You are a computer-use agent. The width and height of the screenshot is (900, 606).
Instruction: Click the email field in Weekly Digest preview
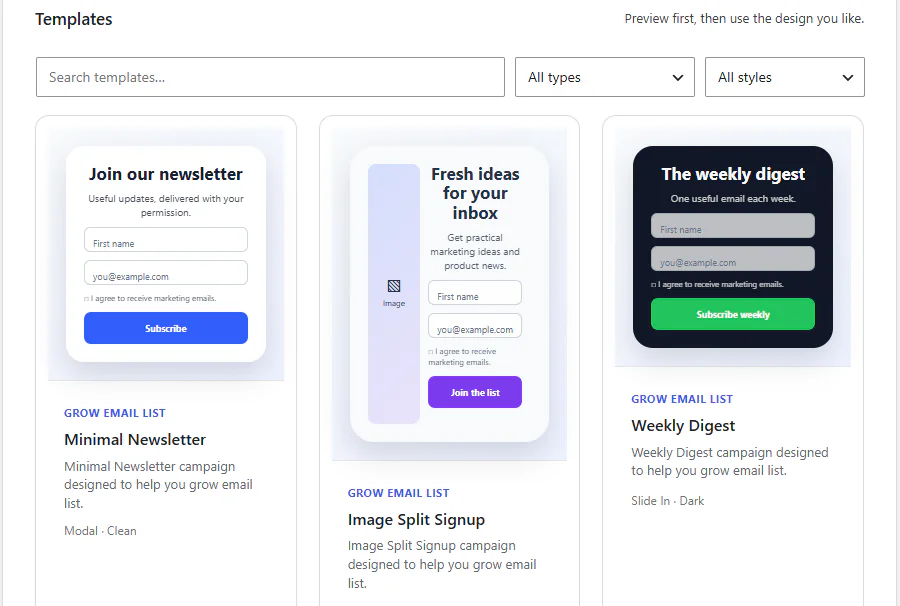732,259
